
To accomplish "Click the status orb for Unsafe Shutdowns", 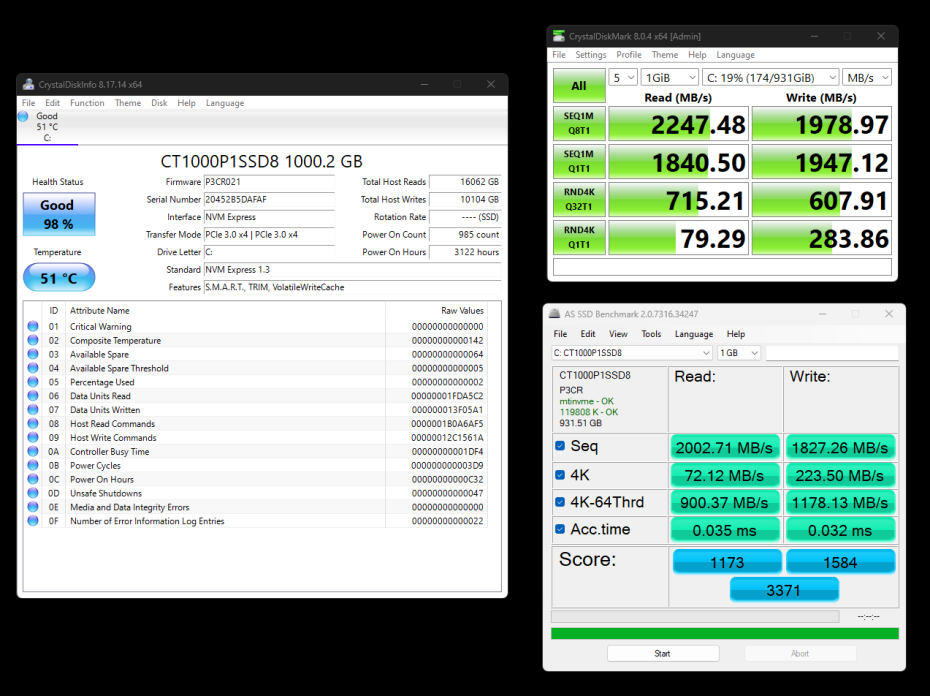I will (x=33, y=493).
